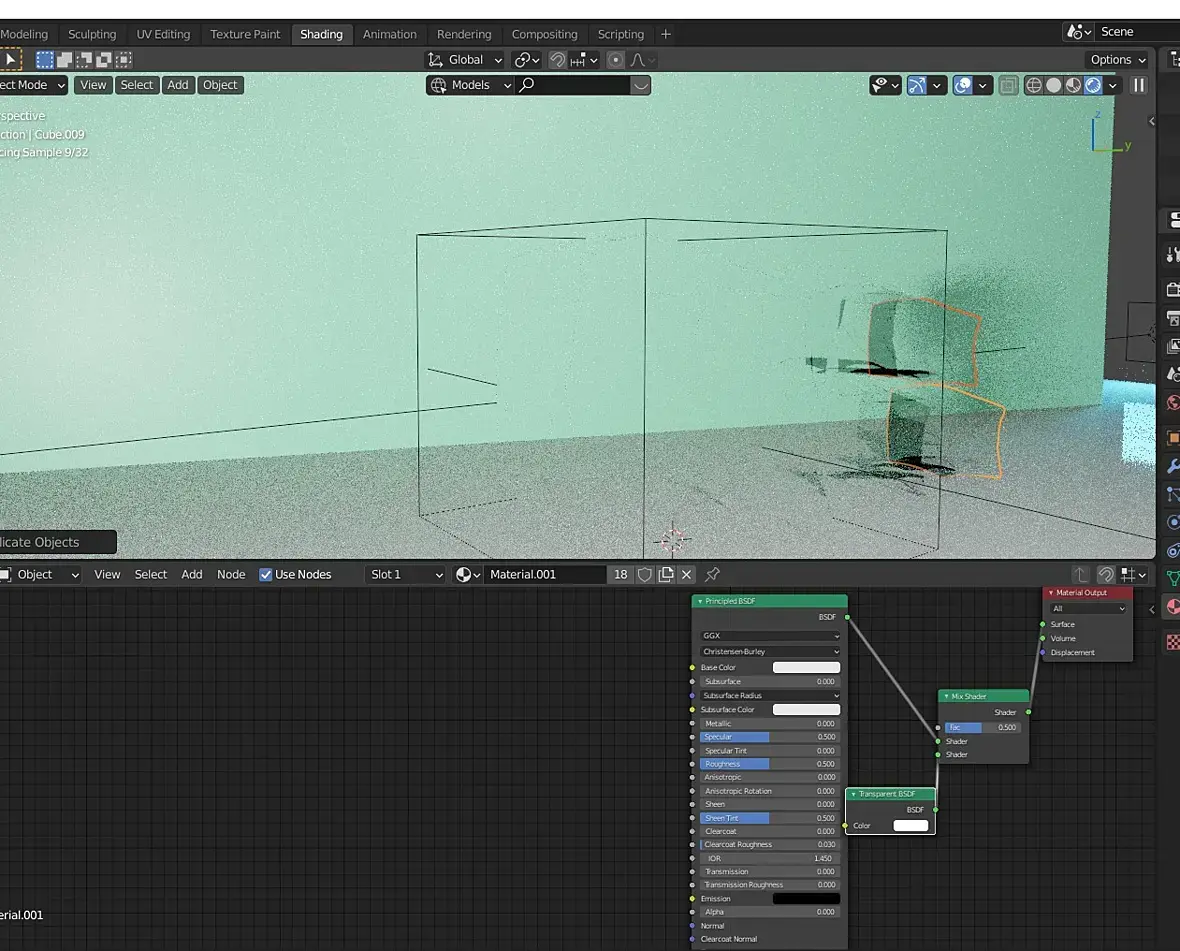
Task: Switch to rendered viewport shading mode
Action: pos(1093,86)
